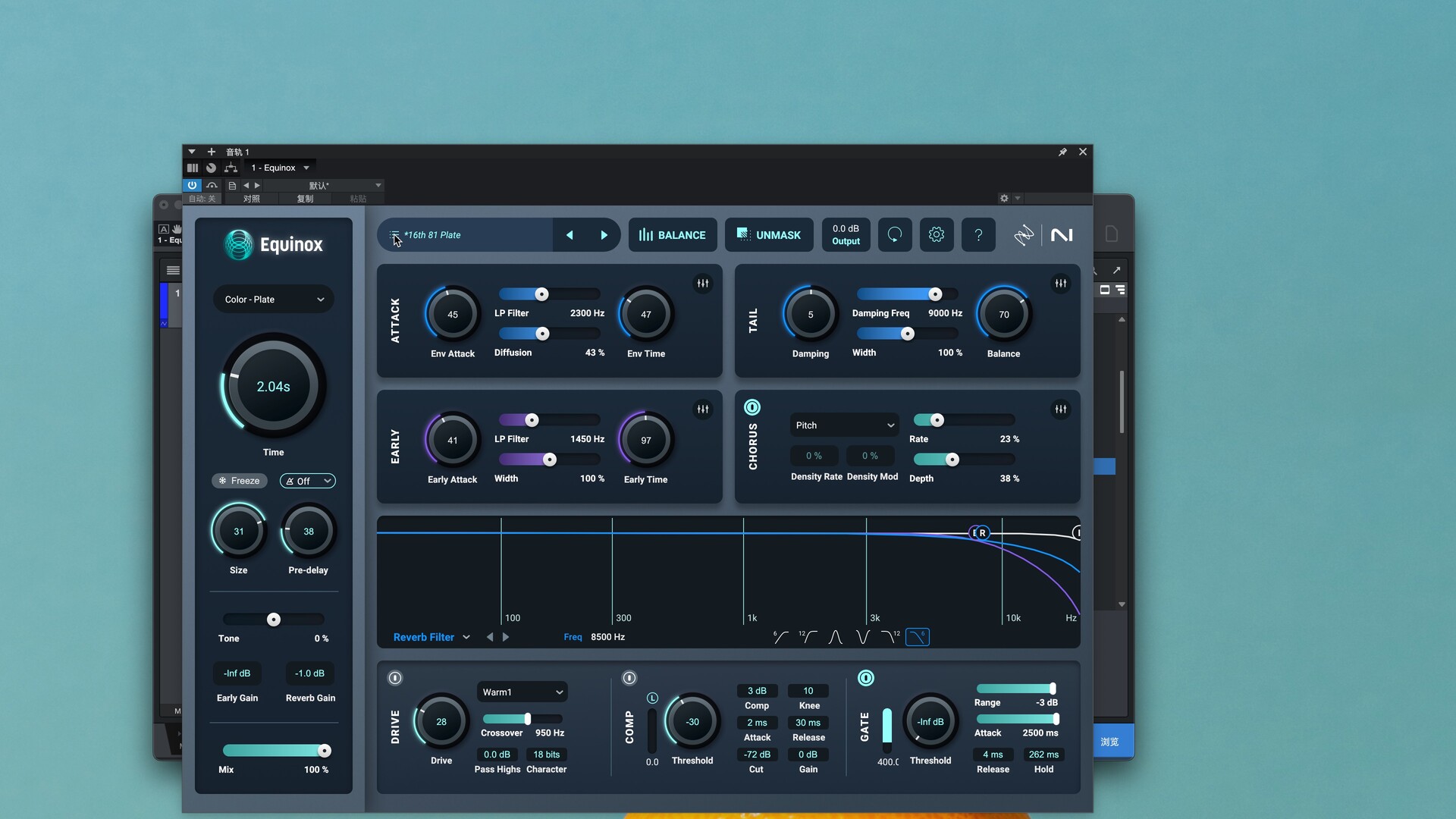The width and height of the screenshot is (1456, 819).
Task: Click the 对照 compare tab
Action: 251,199
